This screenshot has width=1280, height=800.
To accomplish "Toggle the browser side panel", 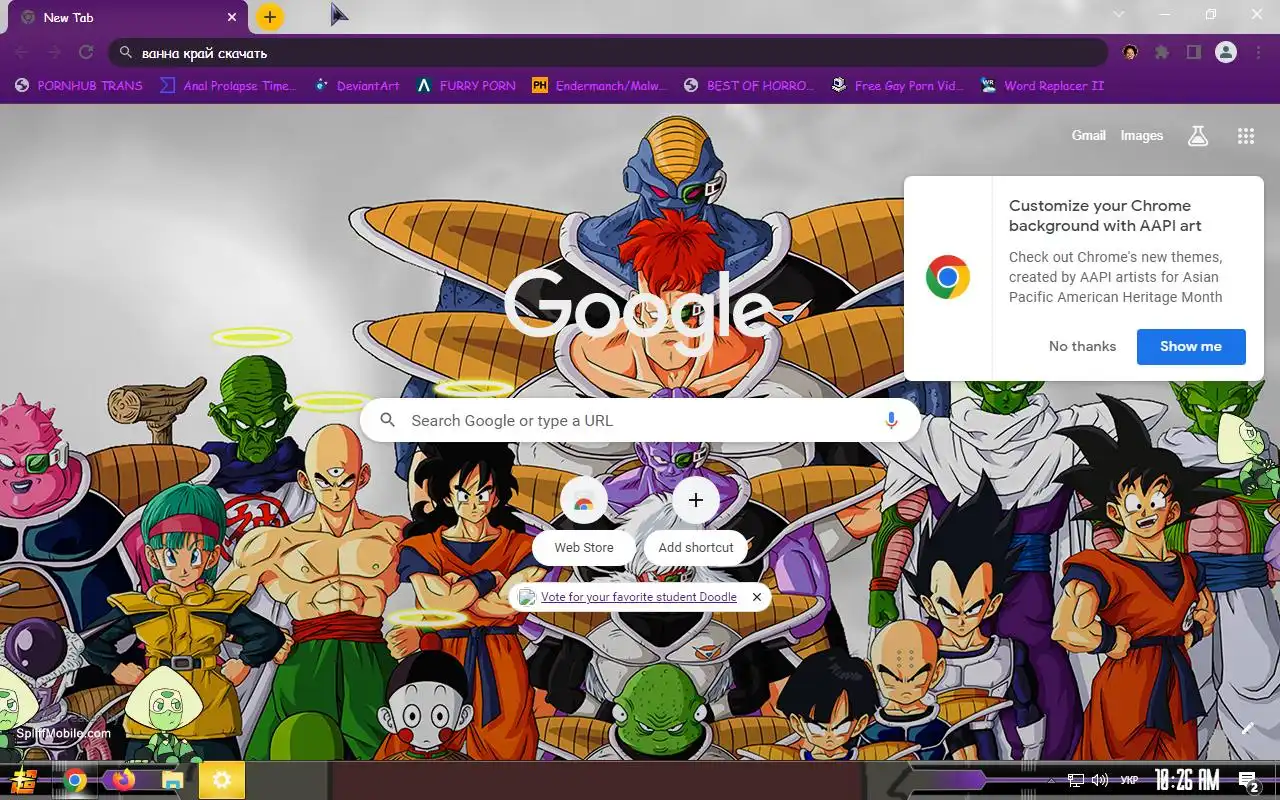I will click(1193, 52).
